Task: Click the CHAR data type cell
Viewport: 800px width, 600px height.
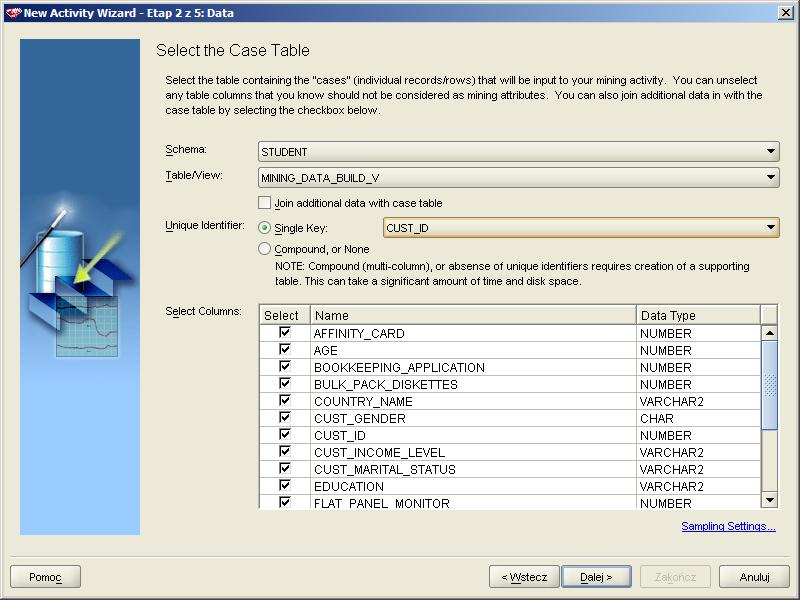Action: click(698, 418)
